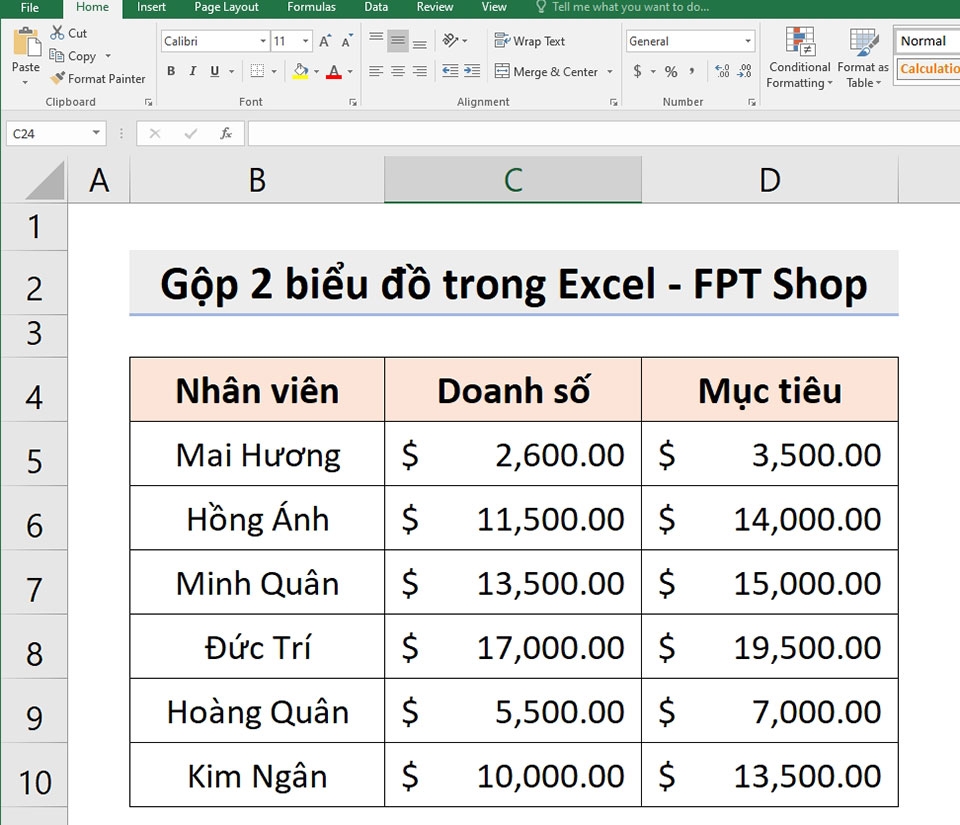Apply red font color with the A icon

pos(334,71)
